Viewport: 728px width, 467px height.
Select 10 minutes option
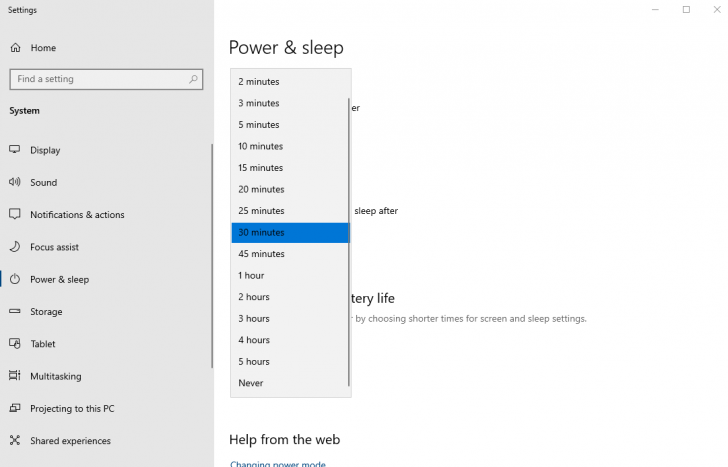pos(290,146)
